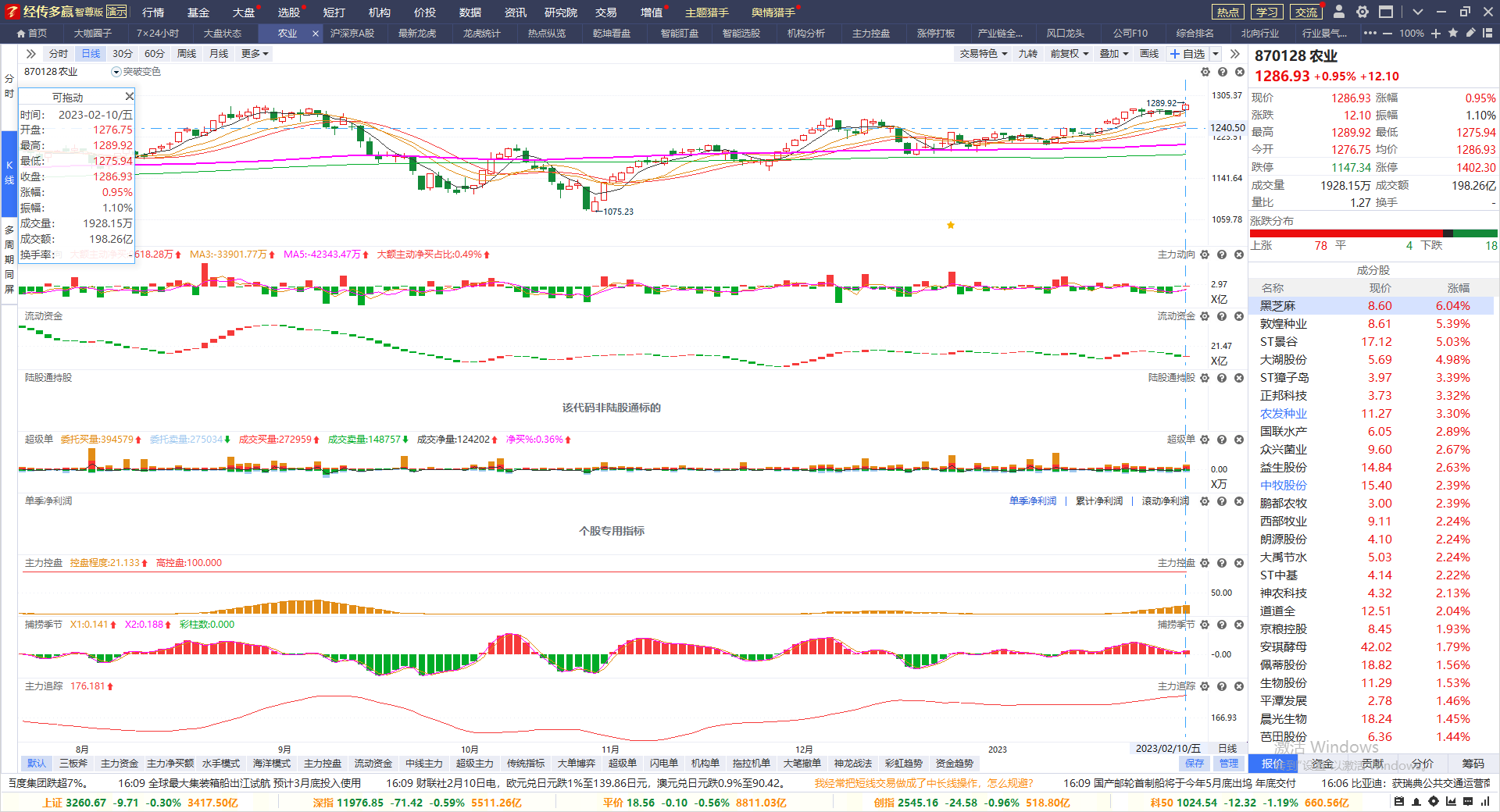Image resolution: width=1500 pixels, height=812 pixels.
Task: Switch to 分时 period
Action: click(59, 54)
